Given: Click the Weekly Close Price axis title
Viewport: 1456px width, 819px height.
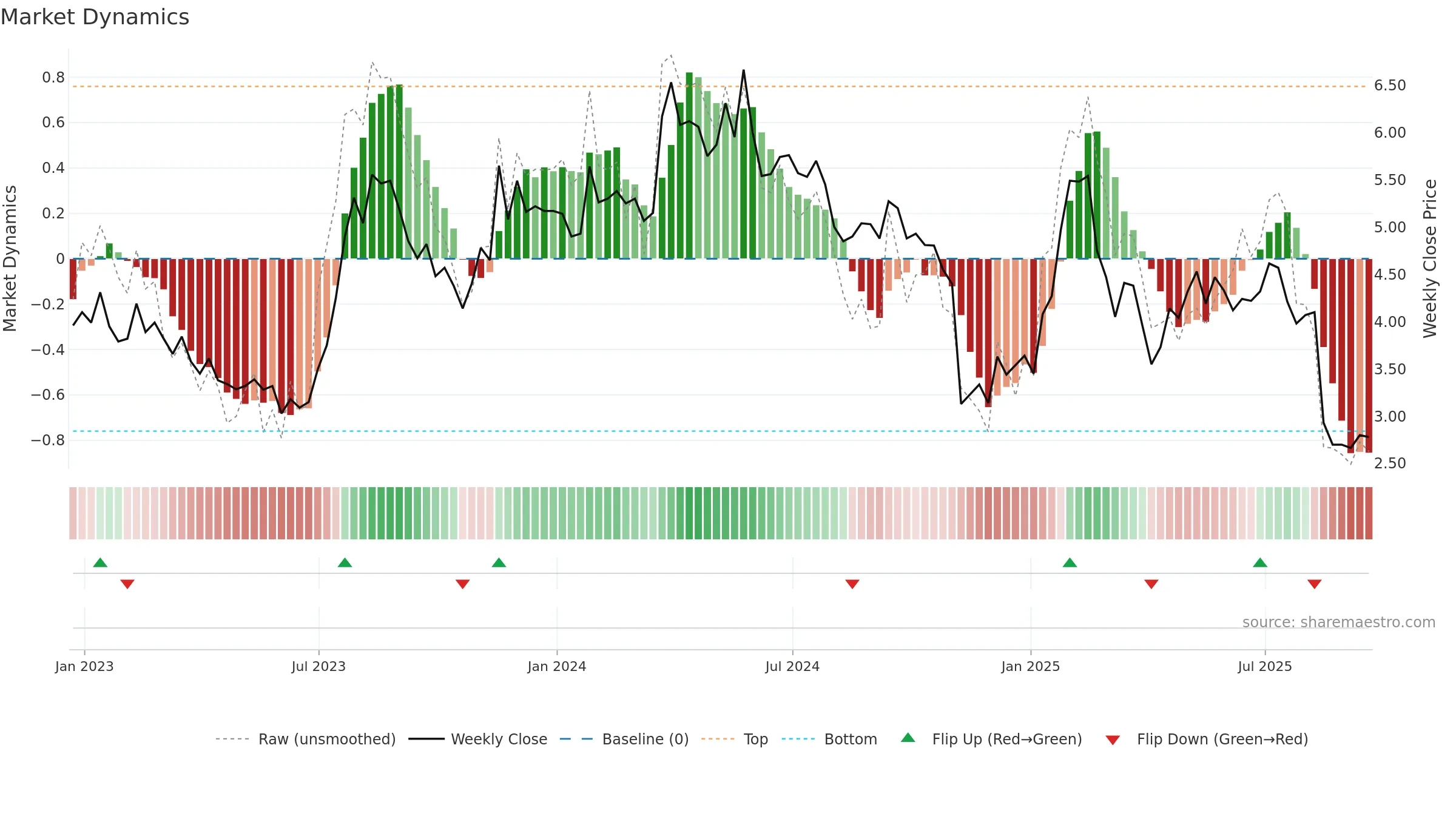Looking at the screenshot, I should pyautogui.click(x=1430, y=258).
